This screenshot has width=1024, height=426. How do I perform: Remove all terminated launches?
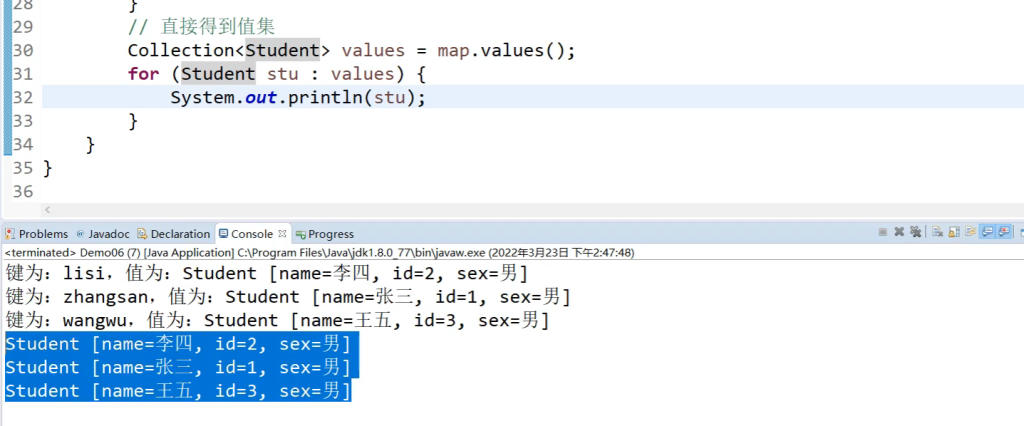915,232
